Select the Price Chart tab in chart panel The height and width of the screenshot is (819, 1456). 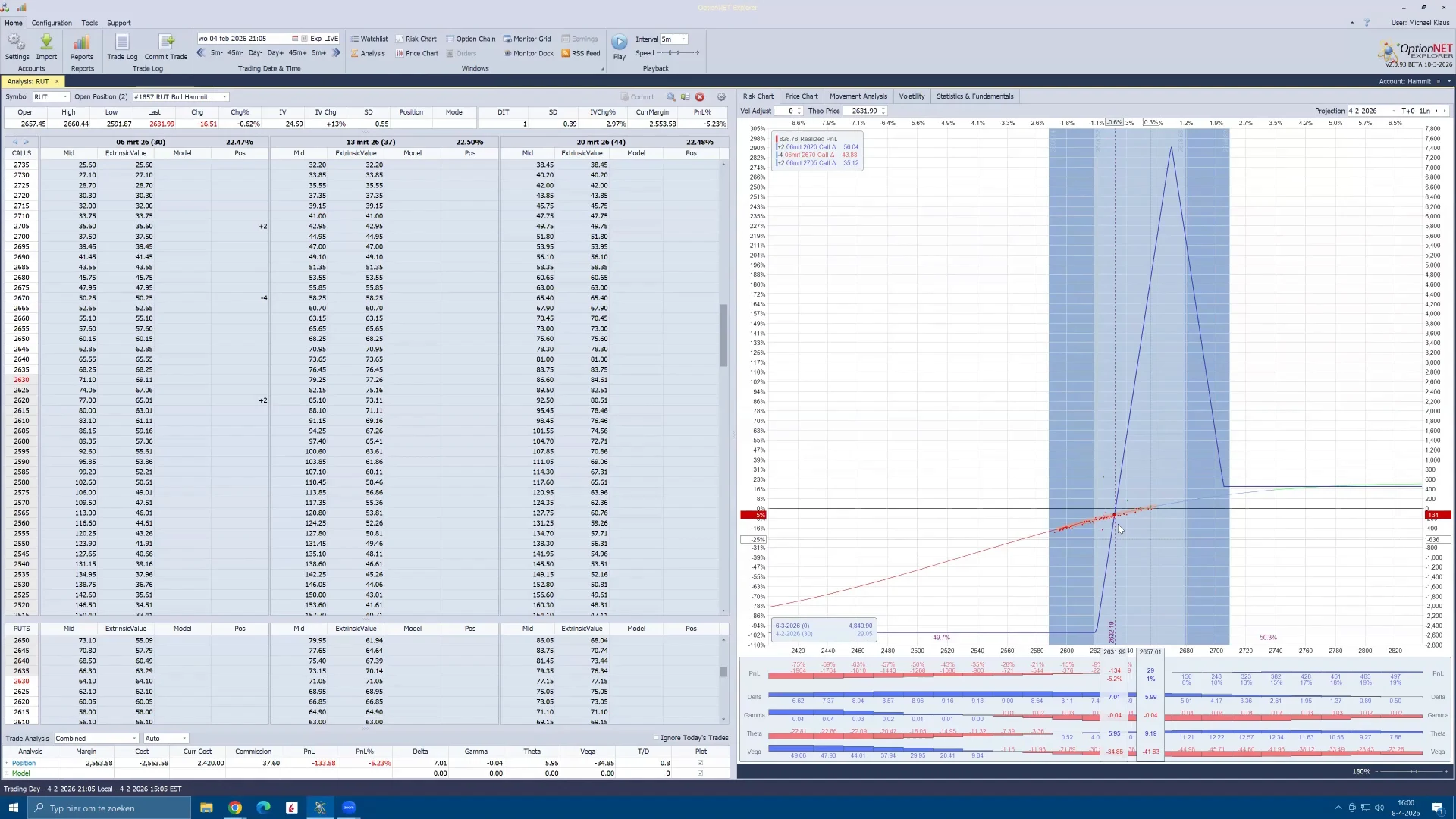pos(802,96)
